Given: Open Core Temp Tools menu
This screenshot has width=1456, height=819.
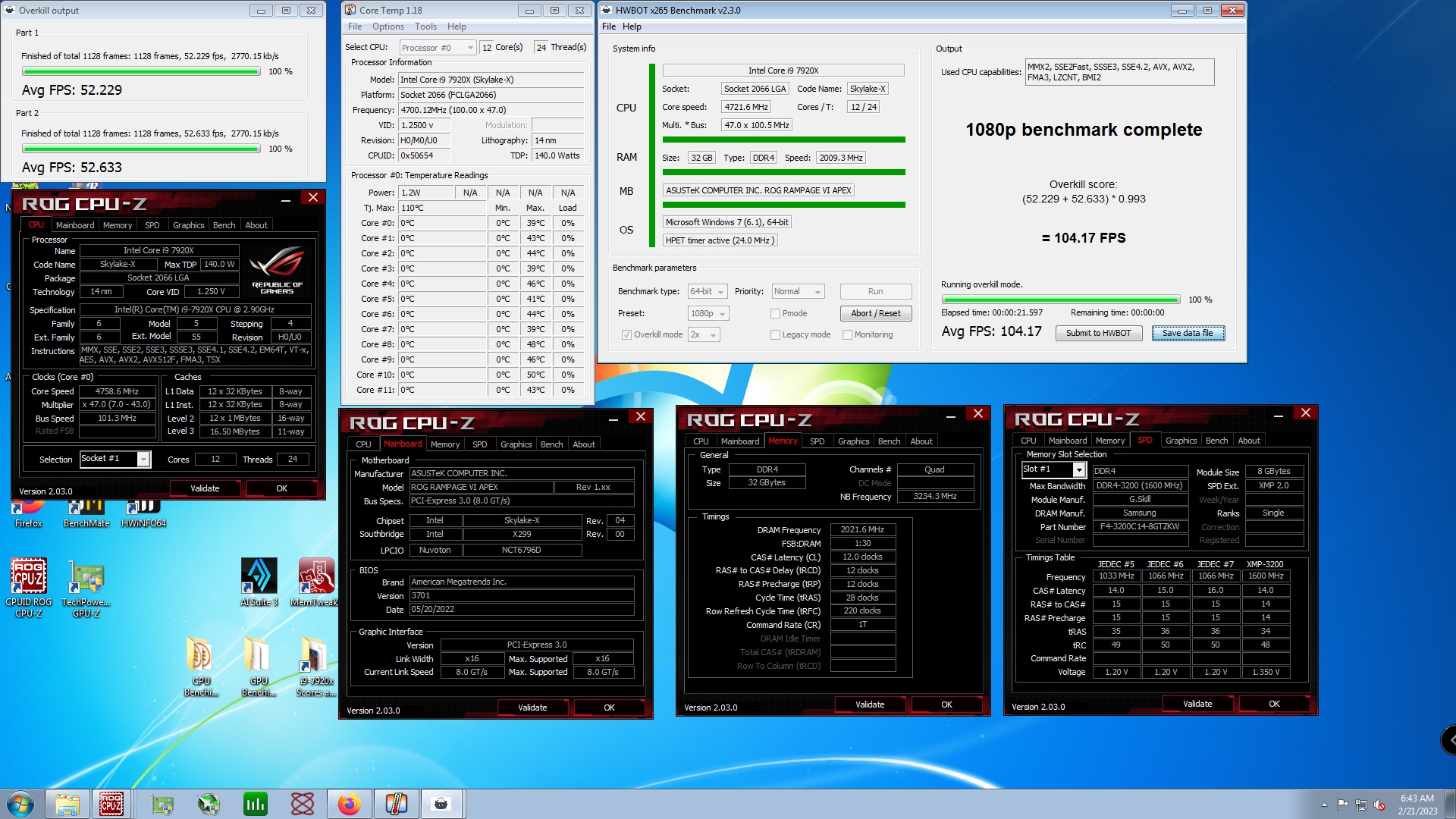Looking at the screenshot, I should (x=425, y=27).
